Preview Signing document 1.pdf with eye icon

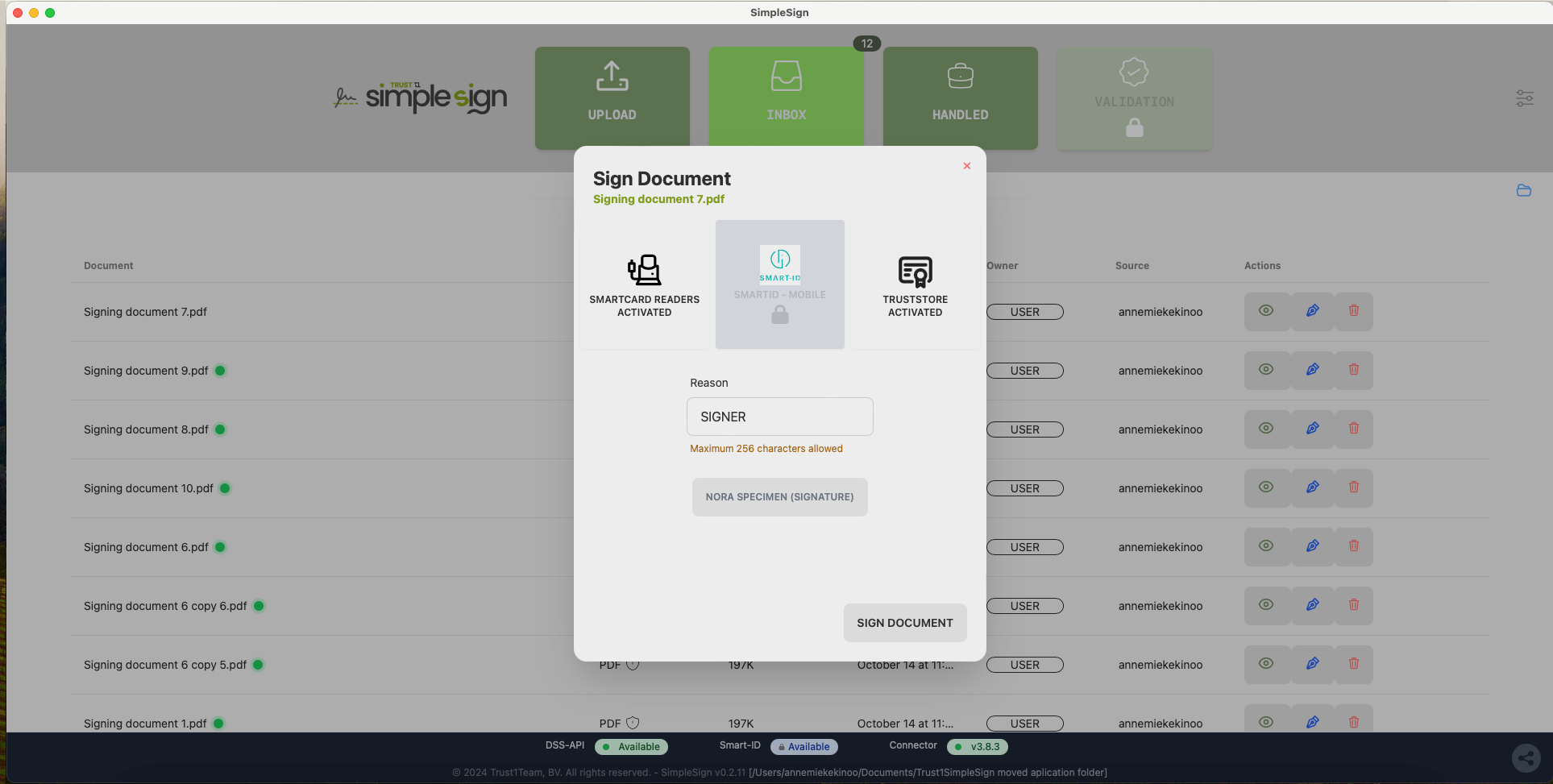pos(1266,722)
